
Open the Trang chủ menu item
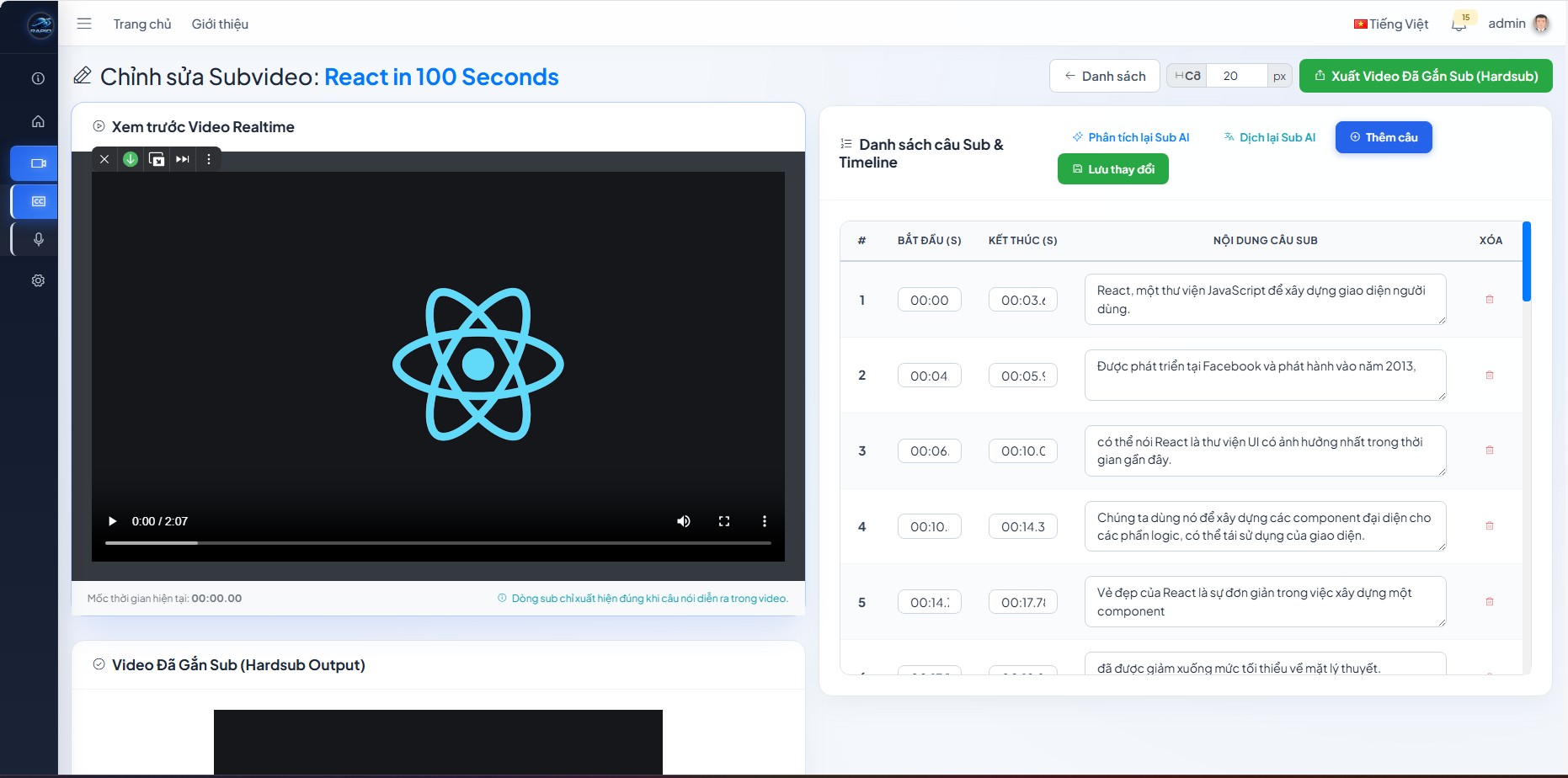142,24
